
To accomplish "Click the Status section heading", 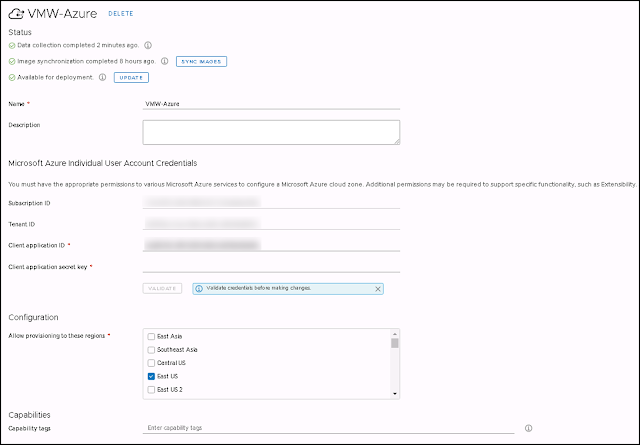I will pyautogui.click(x=20, y=32).
